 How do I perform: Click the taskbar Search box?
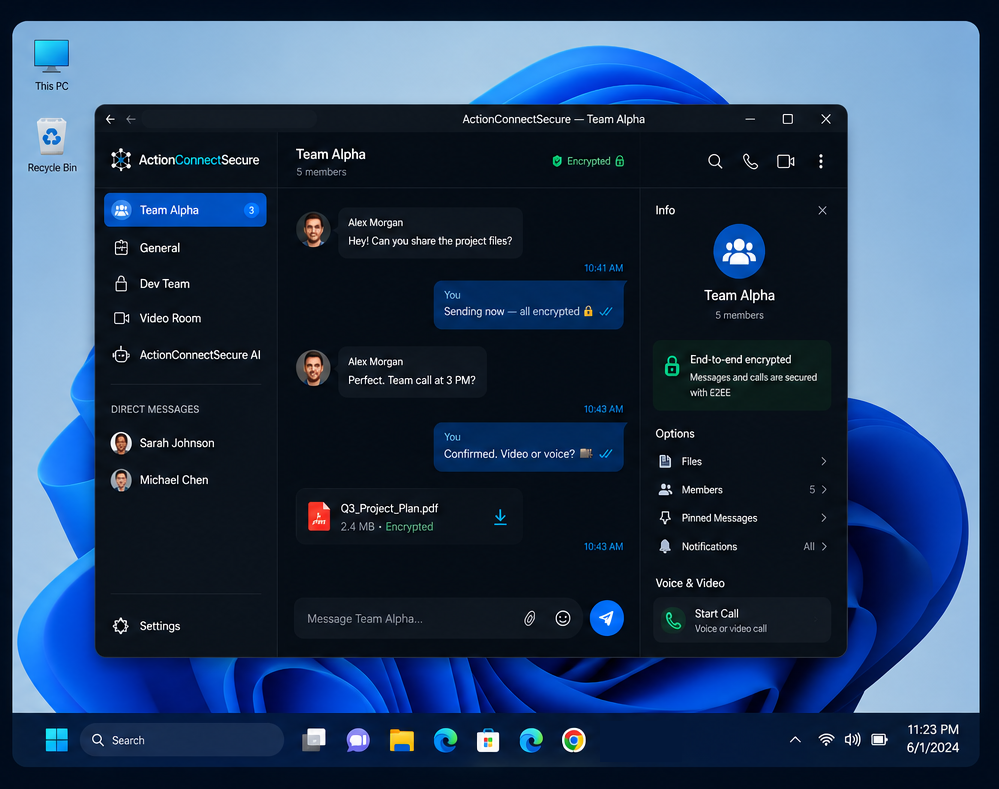click(x=182, y=740)
